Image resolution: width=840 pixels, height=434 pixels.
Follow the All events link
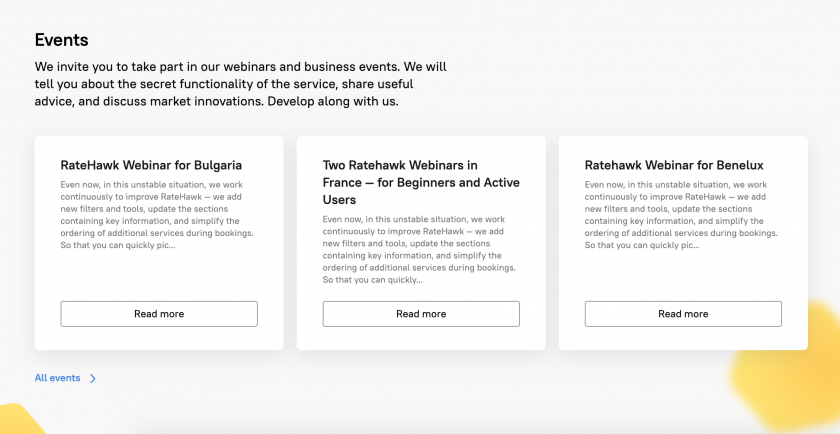pyautogui.click(x=57, y=378)
